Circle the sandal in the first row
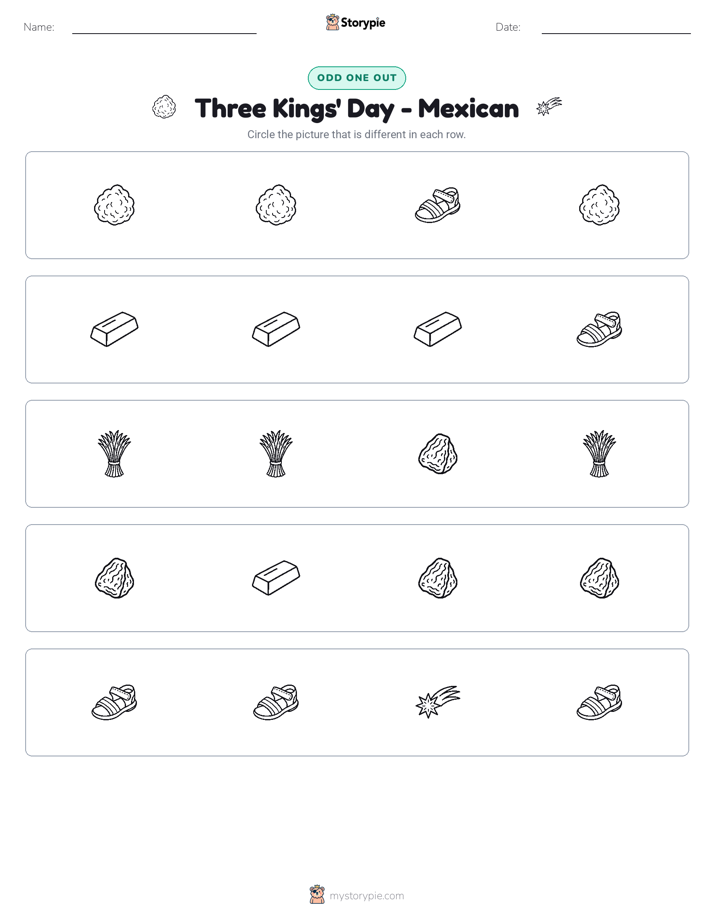The height and width of the screenshot is (924, 714). pyautogui.click(x=438, y=205)
